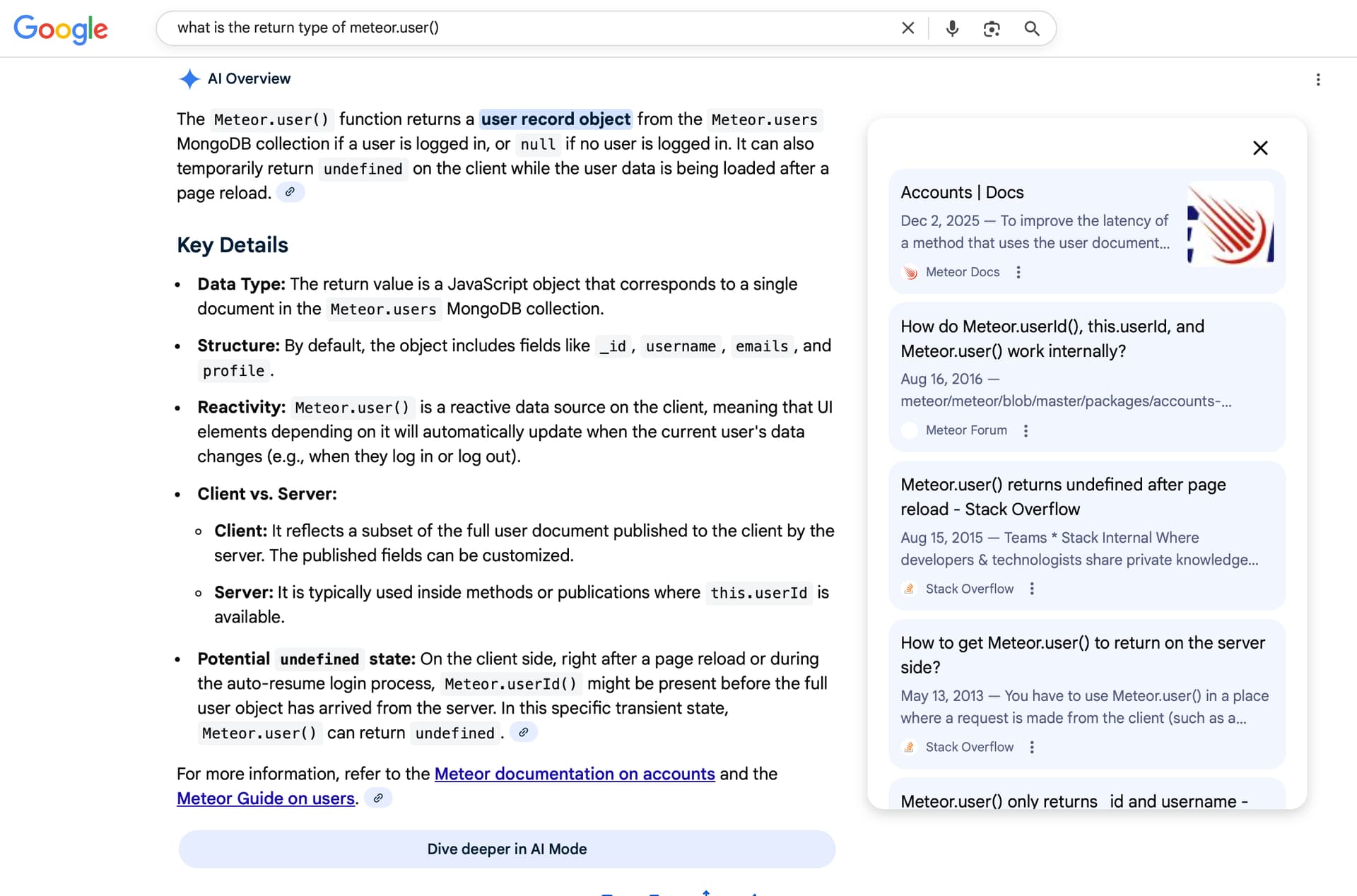Click the magnifying glass search button
The image size is (1357, 896).
(x=1031, y=28)
